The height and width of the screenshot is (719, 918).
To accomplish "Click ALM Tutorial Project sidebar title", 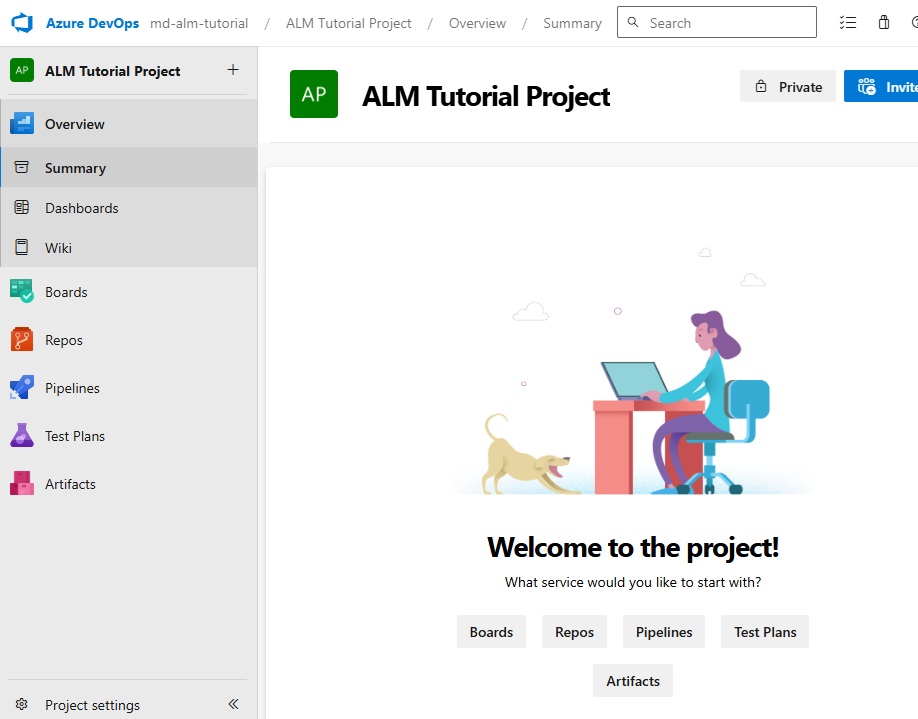I will point(112,71).
